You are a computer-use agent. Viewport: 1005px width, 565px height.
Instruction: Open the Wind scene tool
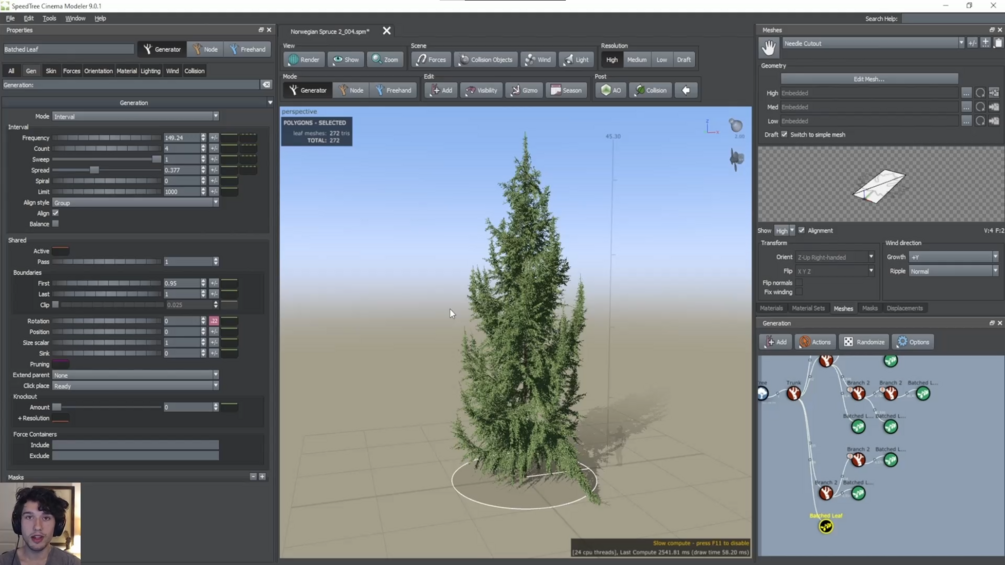click(x=538, y=60)
